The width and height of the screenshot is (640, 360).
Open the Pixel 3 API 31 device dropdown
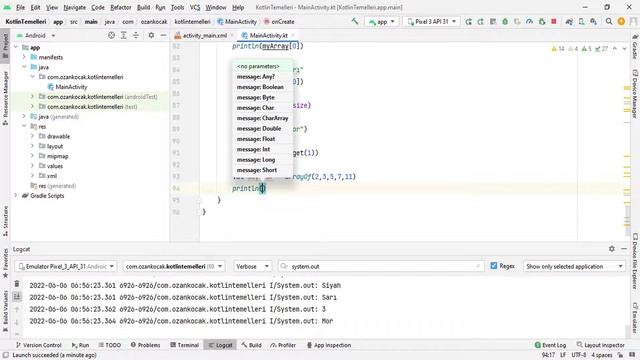pyautogui.click(x=431, y=22)
